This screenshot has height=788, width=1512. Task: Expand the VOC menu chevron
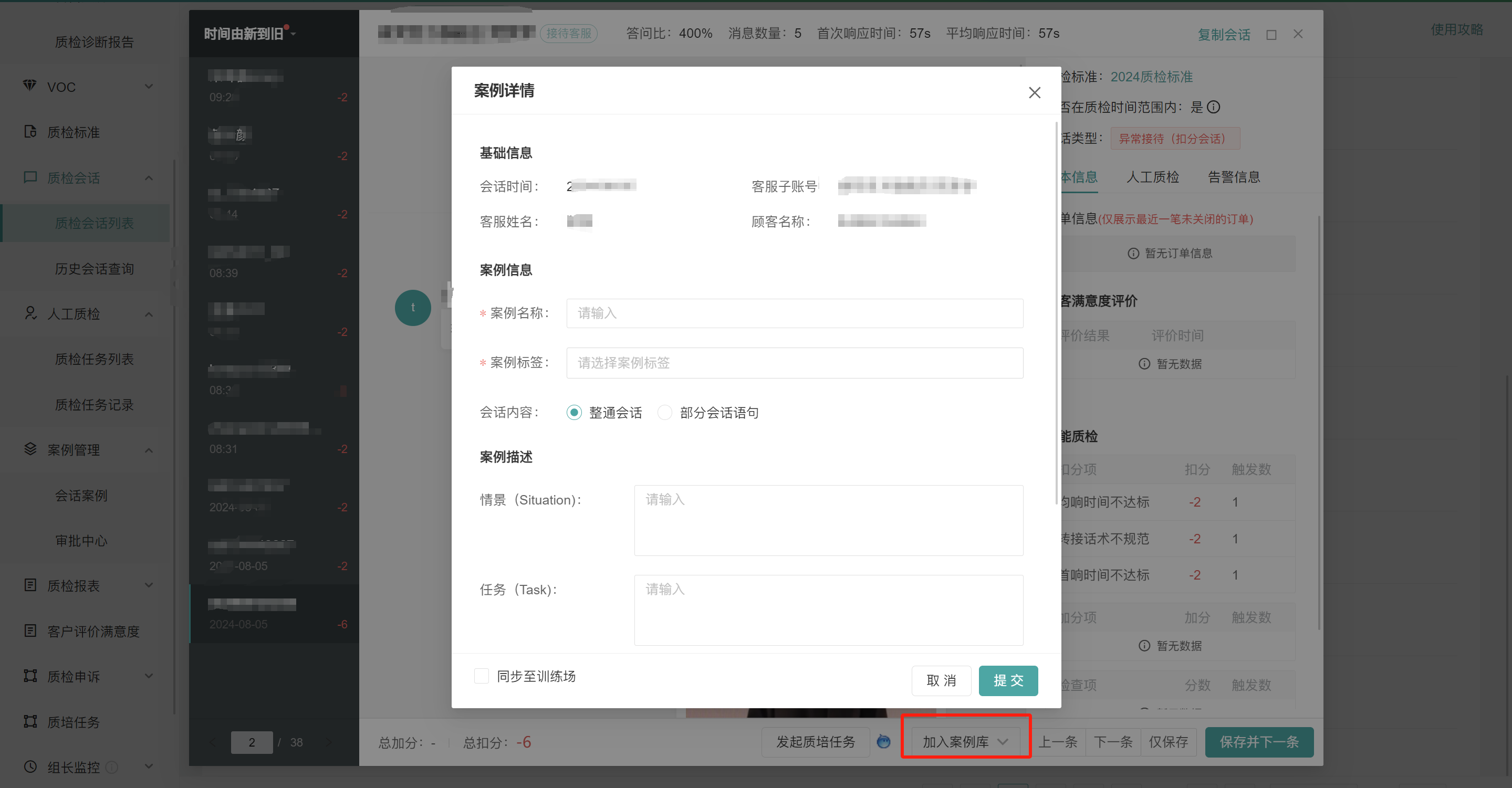(149, 86)
